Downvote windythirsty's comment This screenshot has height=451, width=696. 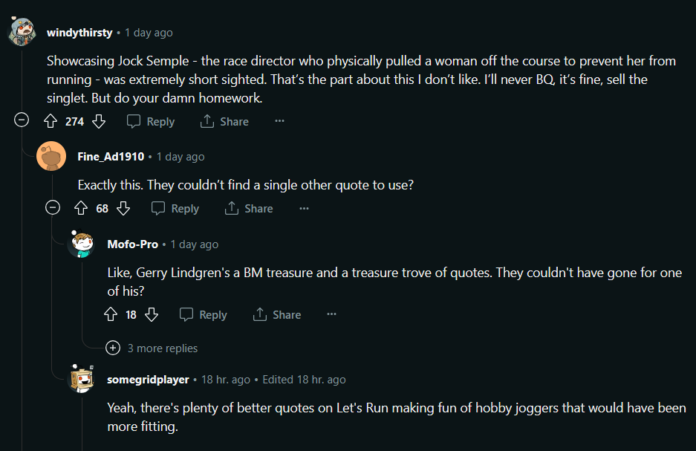[x=98, y=121]
